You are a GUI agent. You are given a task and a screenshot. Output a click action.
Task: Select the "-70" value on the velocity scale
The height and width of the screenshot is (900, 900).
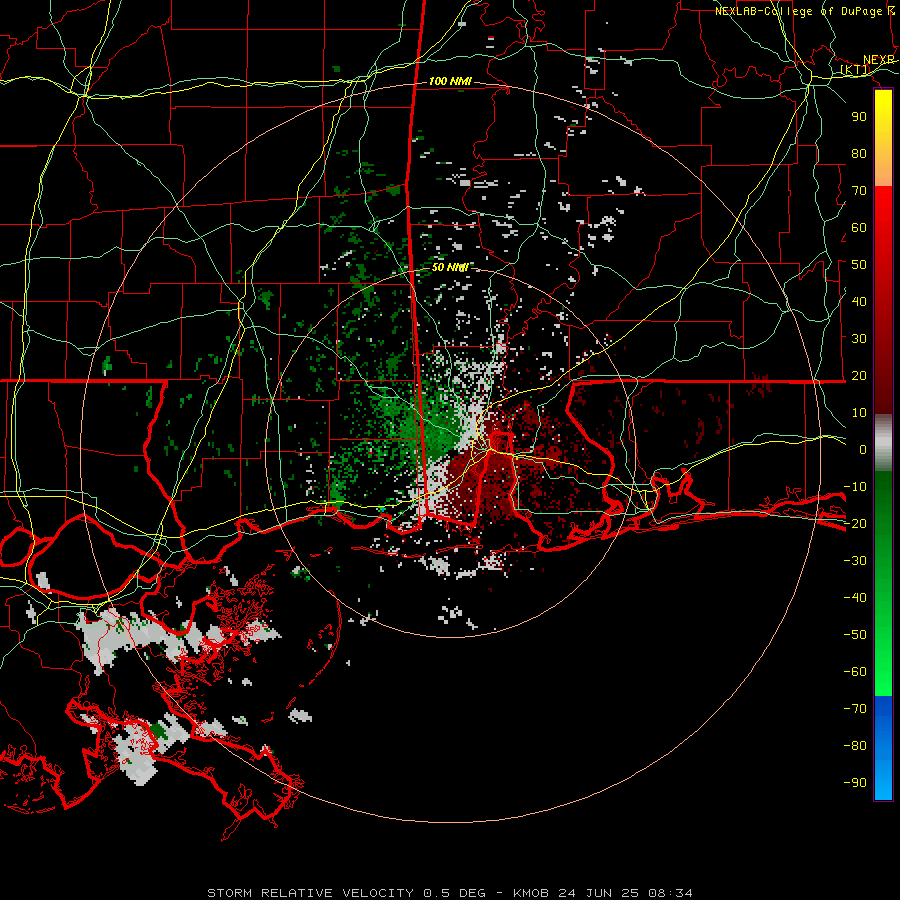[855, 708]
